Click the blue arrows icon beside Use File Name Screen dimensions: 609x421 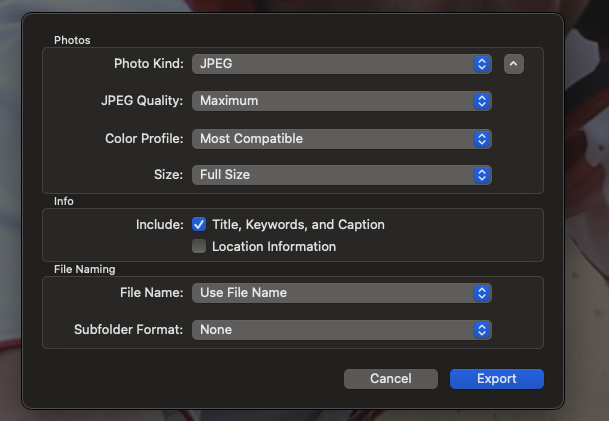coord(482,293)
